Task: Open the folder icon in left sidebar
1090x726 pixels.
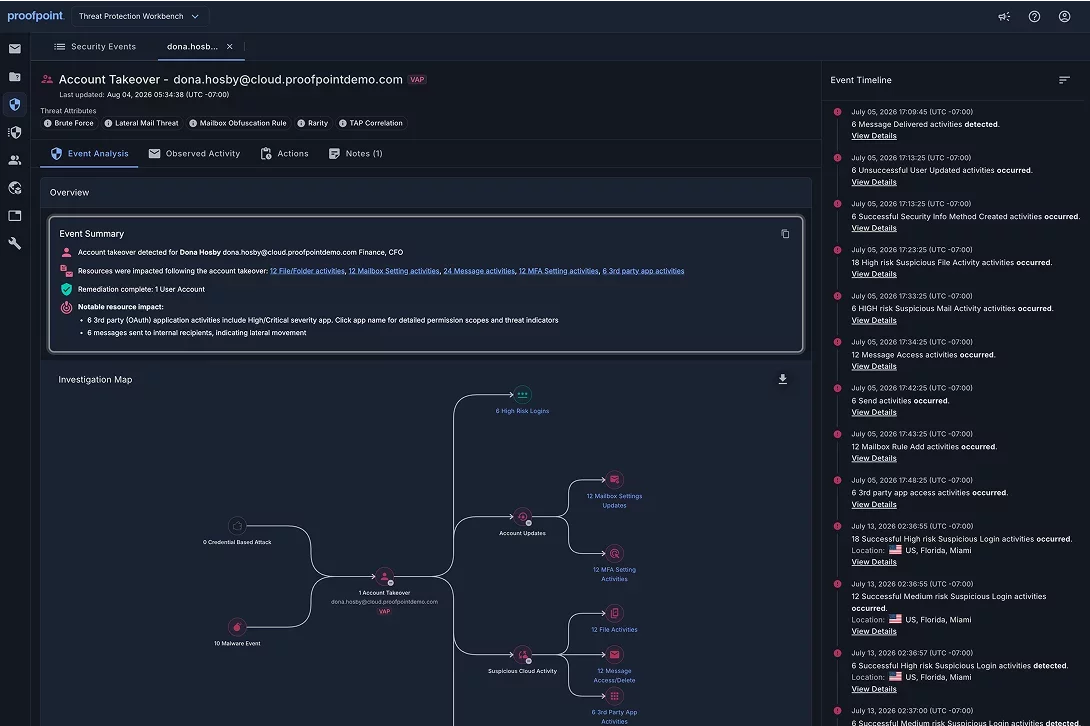Action: (15, 76)
